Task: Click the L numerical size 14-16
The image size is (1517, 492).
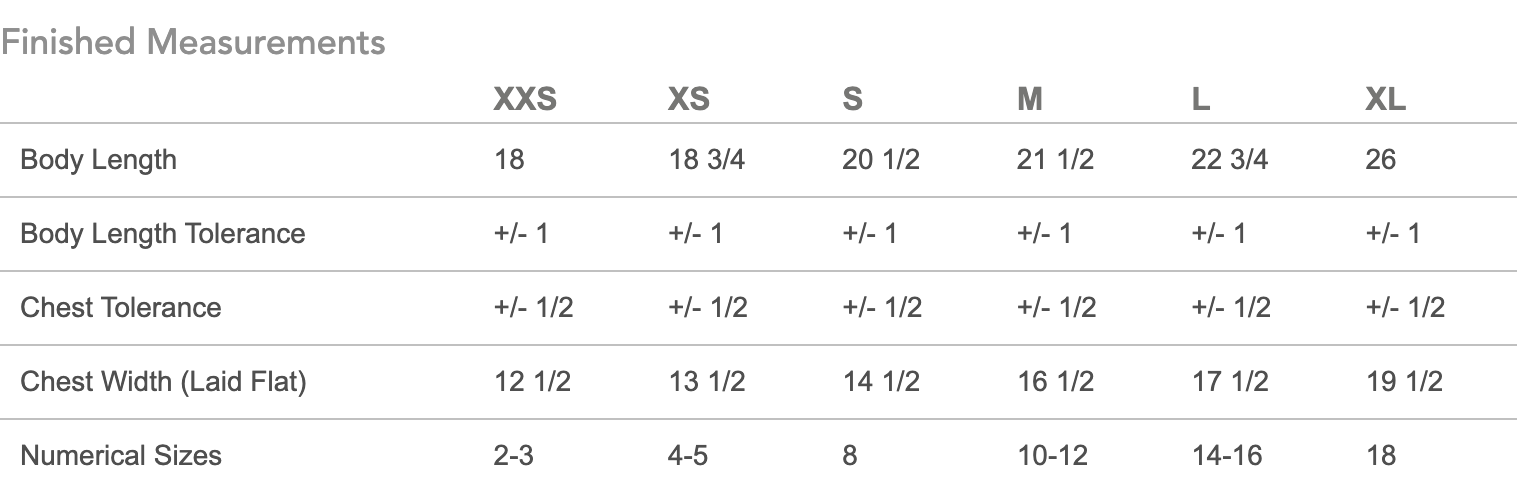Action: click(1227, 456)
